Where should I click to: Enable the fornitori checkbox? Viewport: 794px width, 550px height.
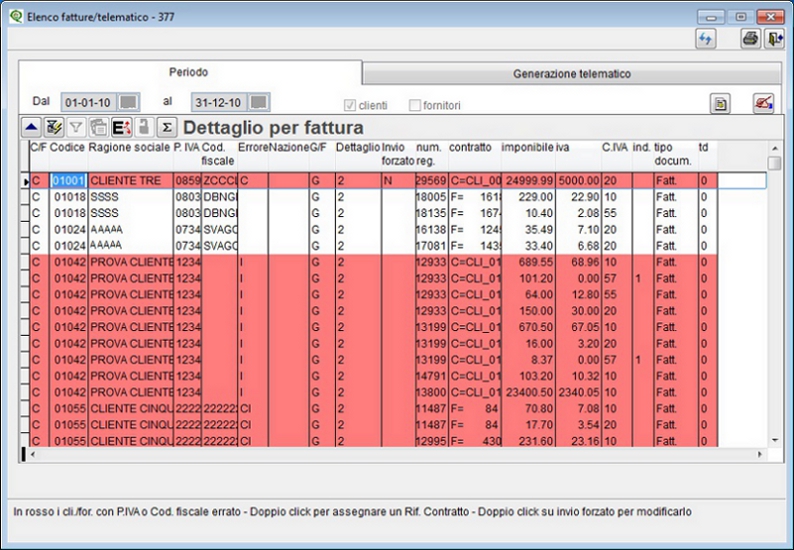(x=414, y=105)
